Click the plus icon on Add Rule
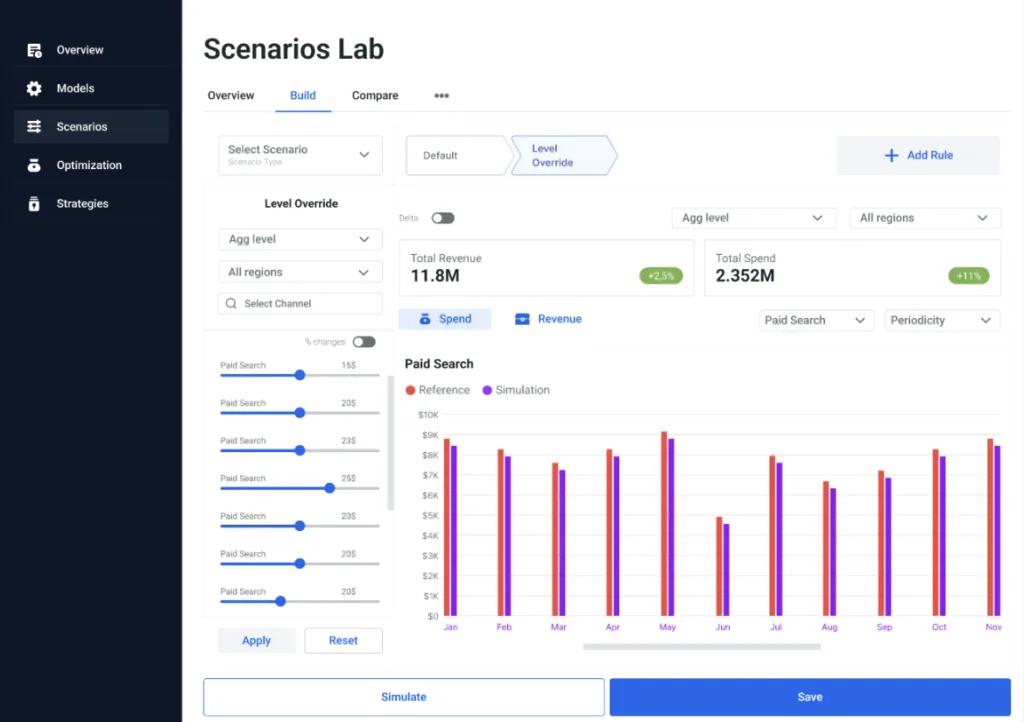The image size is (1024, 722). (891, 156)
